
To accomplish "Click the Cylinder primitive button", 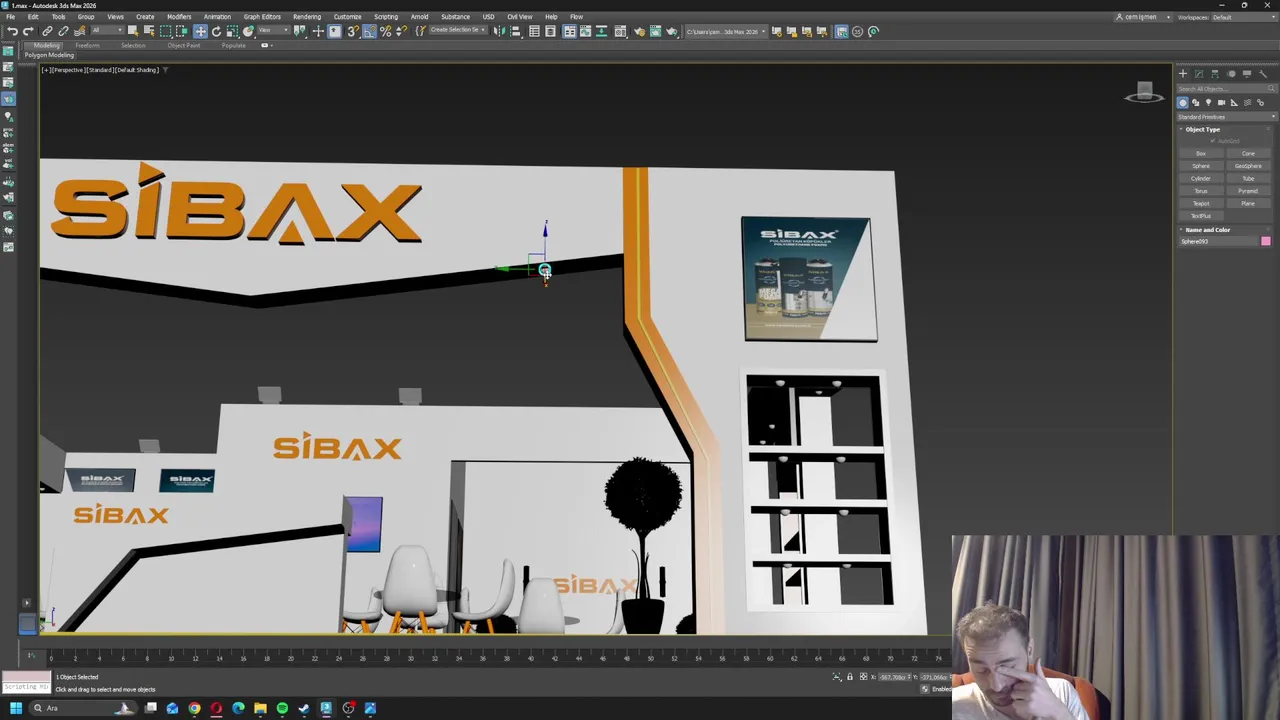I will 1201,178.
